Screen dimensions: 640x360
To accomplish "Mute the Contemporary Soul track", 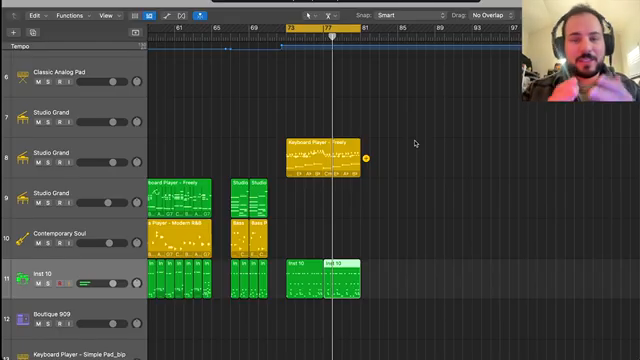I will [x=38, y=243].
